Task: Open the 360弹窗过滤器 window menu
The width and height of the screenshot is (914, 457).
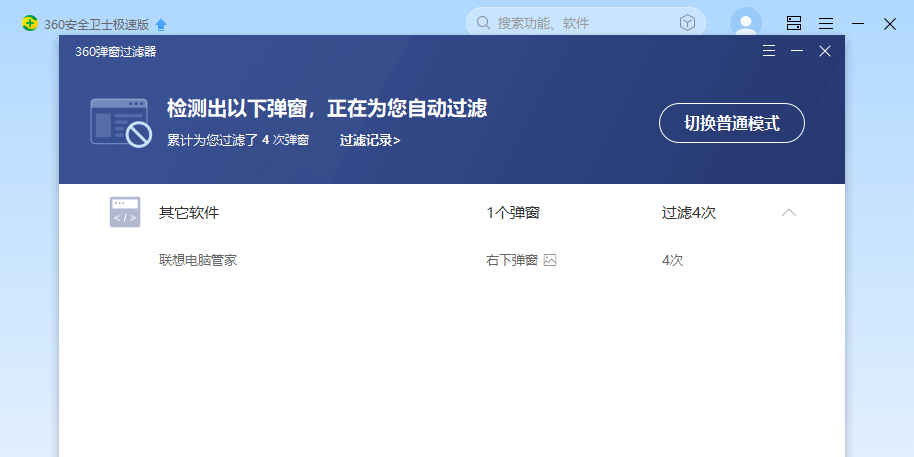Action: point(769,51)
